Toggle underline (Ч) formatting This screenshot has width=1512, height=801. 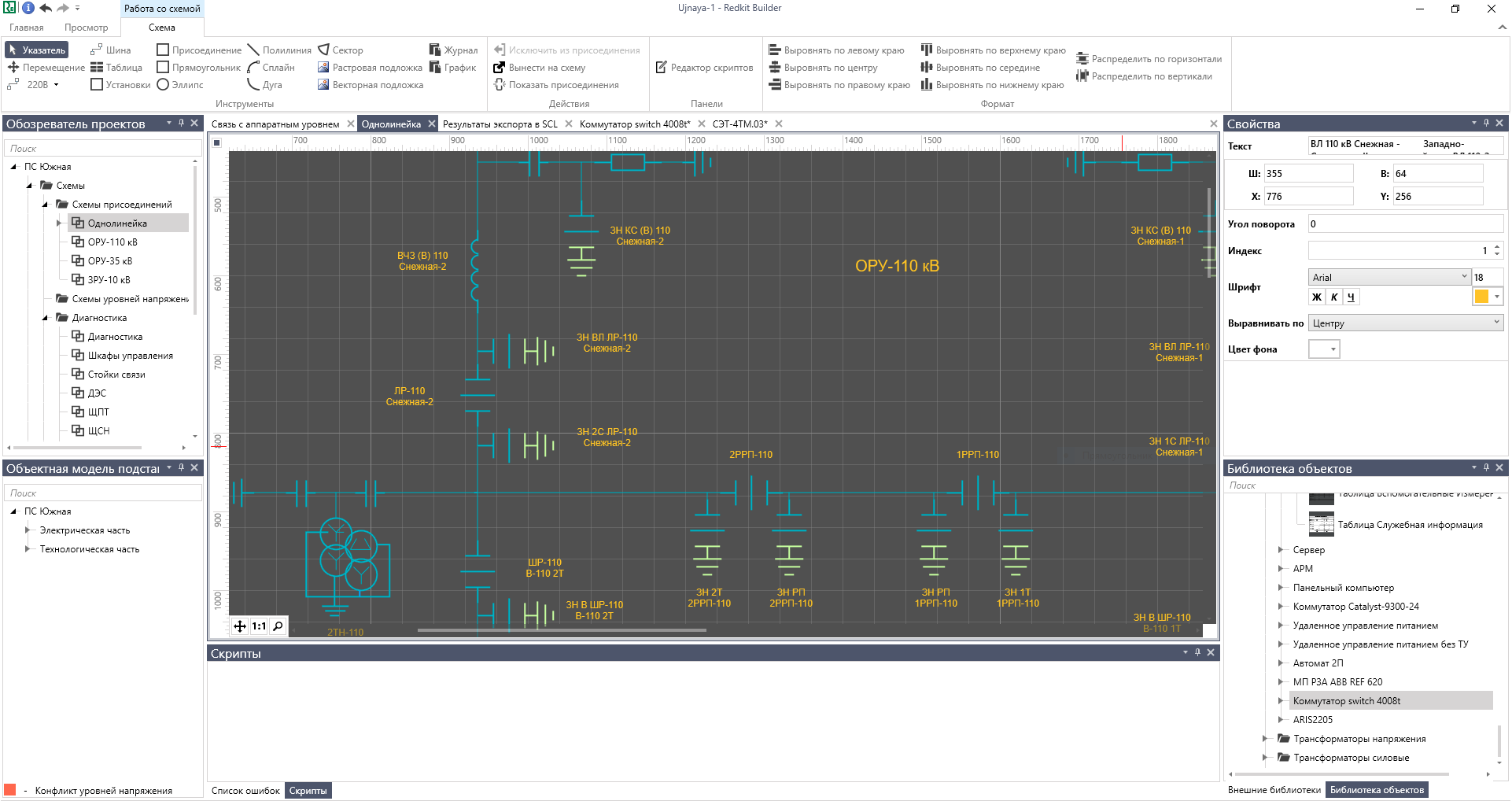(1351, 297)
